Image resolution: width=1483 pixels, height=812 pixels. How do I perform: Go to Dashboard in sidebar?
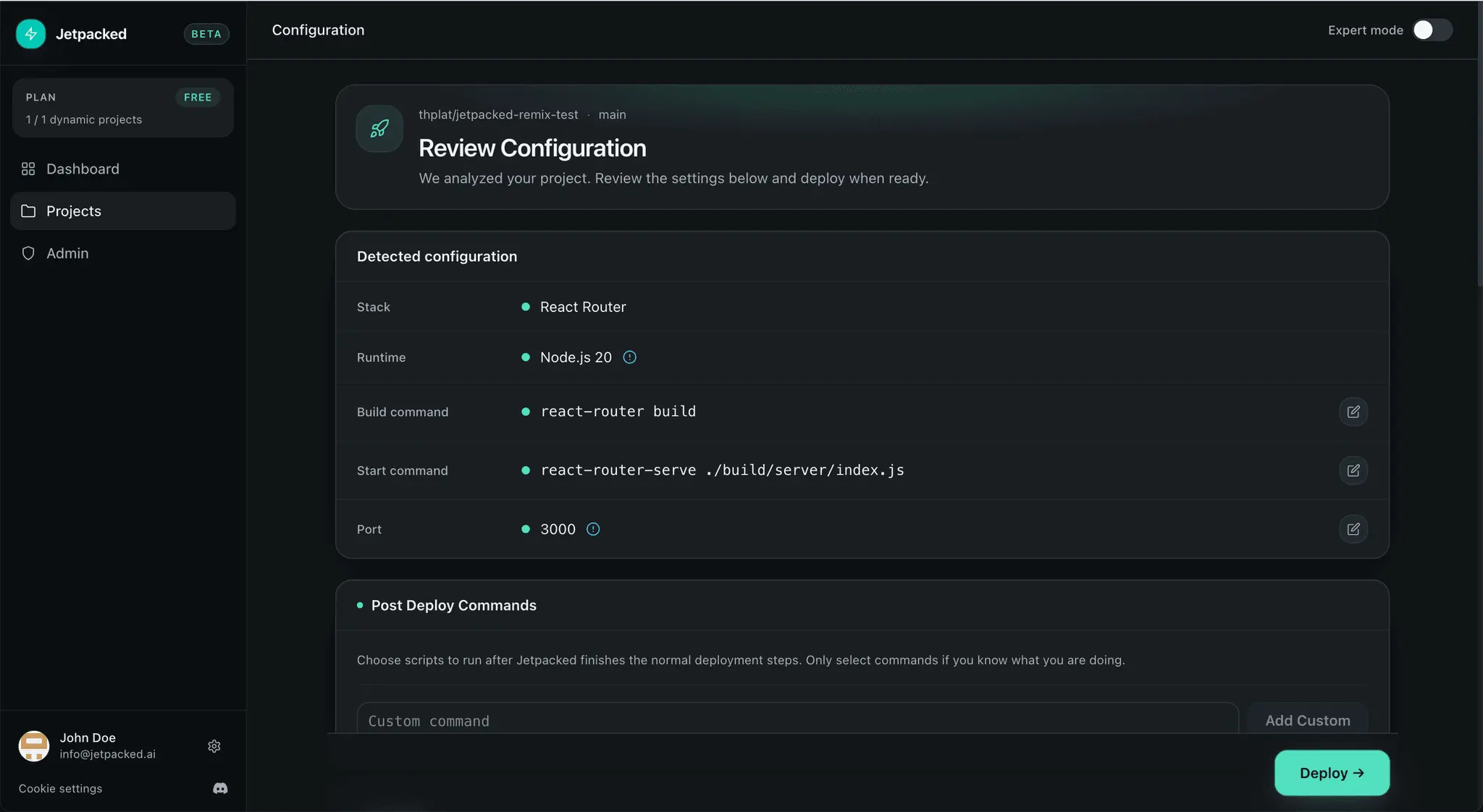[x=123, y=169]
